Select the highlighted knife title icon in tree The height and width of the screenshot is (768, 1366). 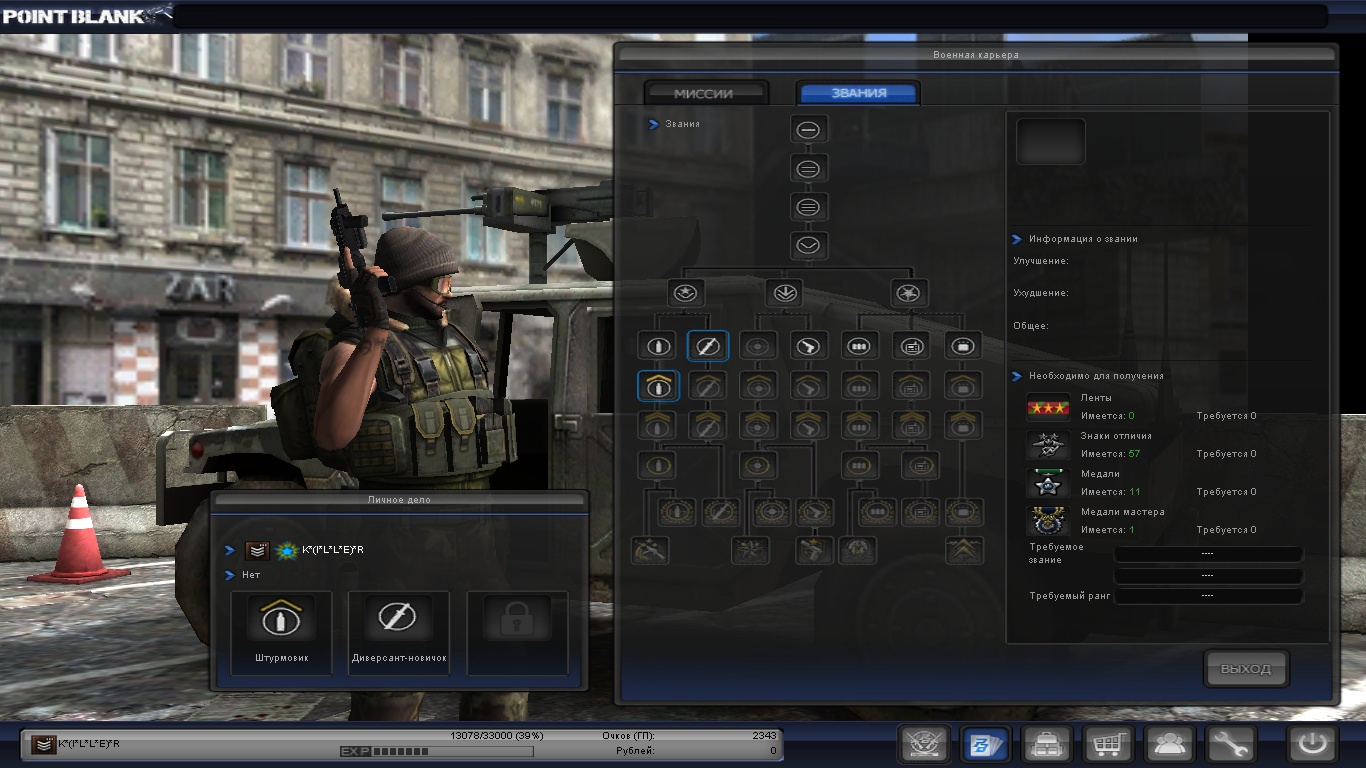tap(708, 346)
